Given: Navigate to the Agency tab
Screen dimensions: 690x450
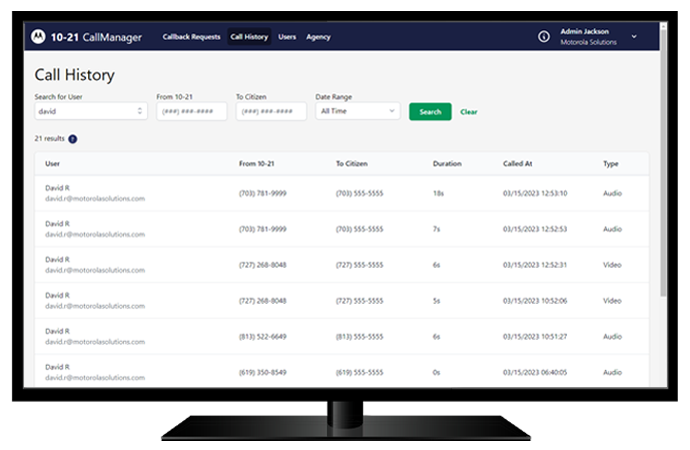Looking at the screenshot, I should tap(318, 37).
